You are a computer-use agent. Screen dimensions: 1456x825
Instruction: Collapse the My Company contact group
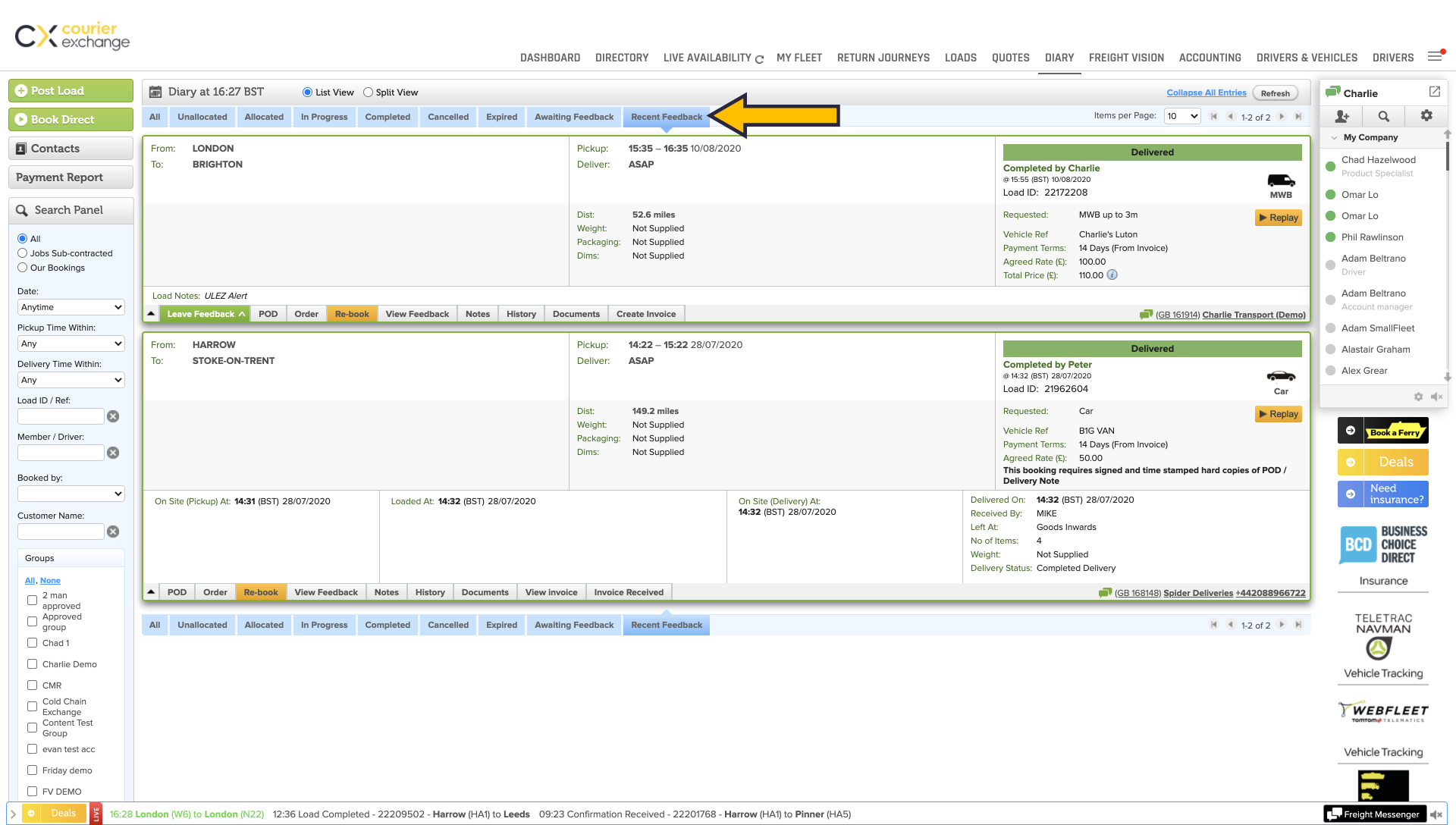[x=1334, y=137]
